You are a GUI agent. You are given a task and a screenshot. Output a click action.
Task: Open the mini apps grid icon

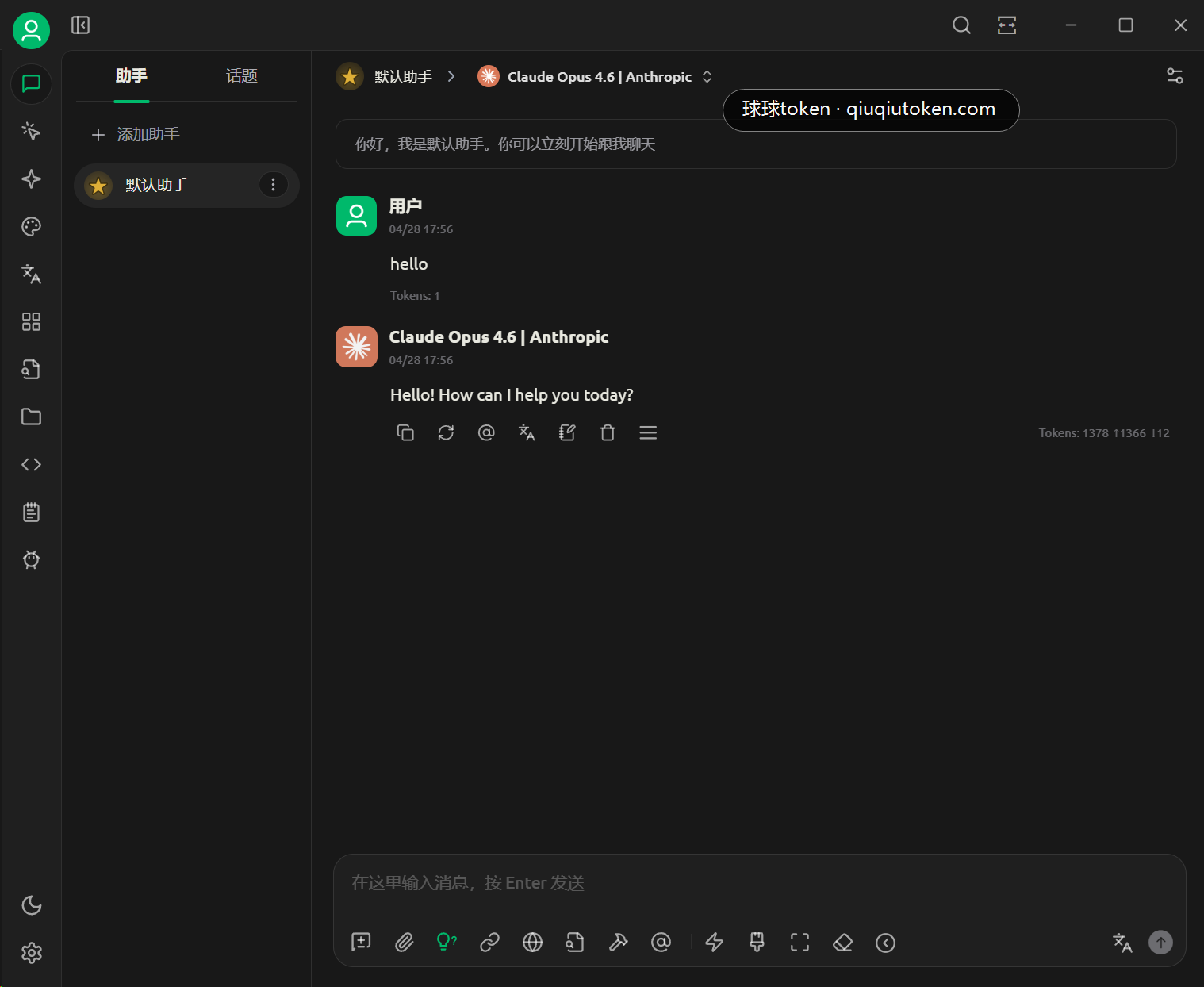(x=31, y=321)
